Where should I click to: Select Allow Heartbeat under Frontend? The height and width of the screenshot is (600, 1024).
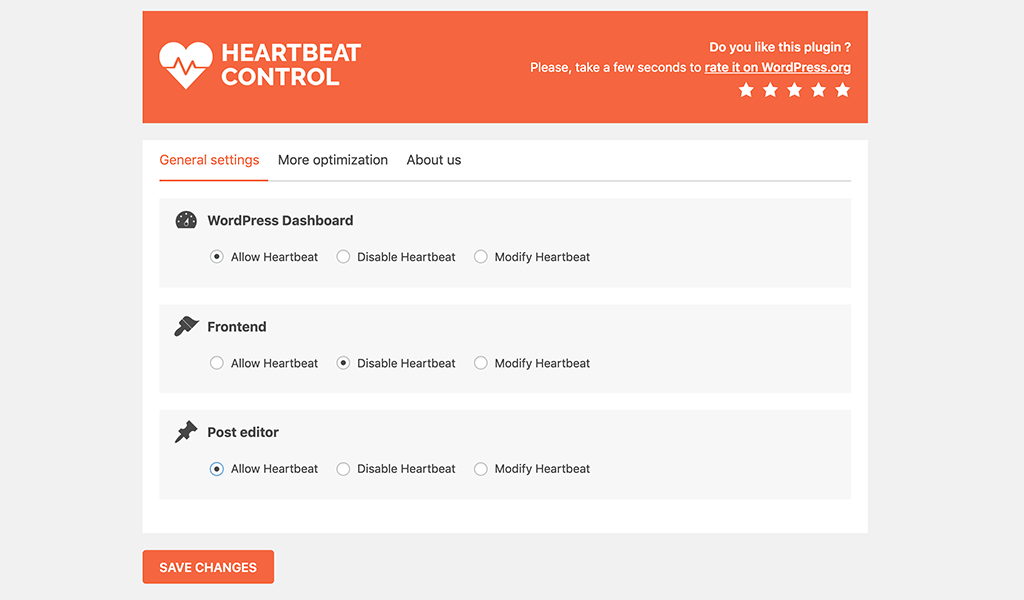click(x=217, y=363)
